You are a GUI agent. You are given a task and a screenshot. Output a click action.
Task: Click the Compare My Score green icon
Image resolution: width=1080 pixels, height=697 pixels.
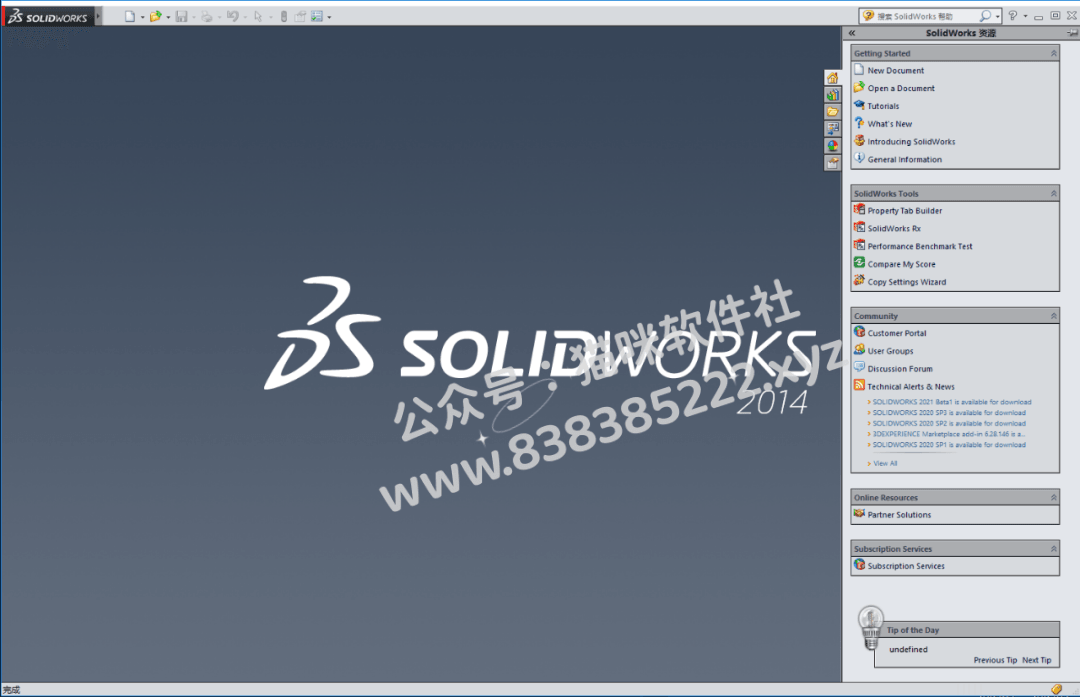pyautogui.click(x=859, y=263)
